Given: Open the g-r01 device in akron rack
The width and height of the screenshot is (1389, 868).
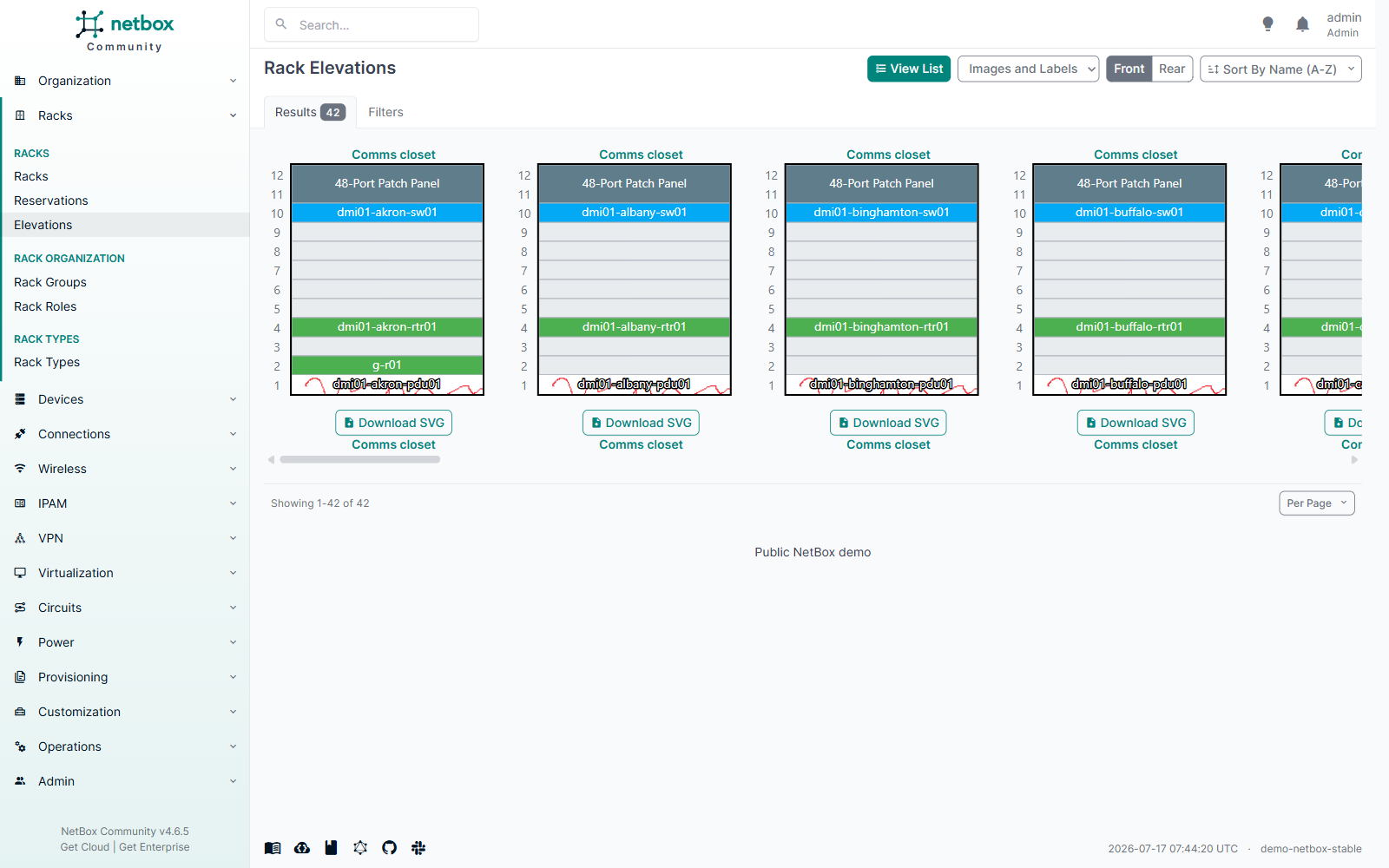Looking at the screenshot, I should tap(387, 365).
